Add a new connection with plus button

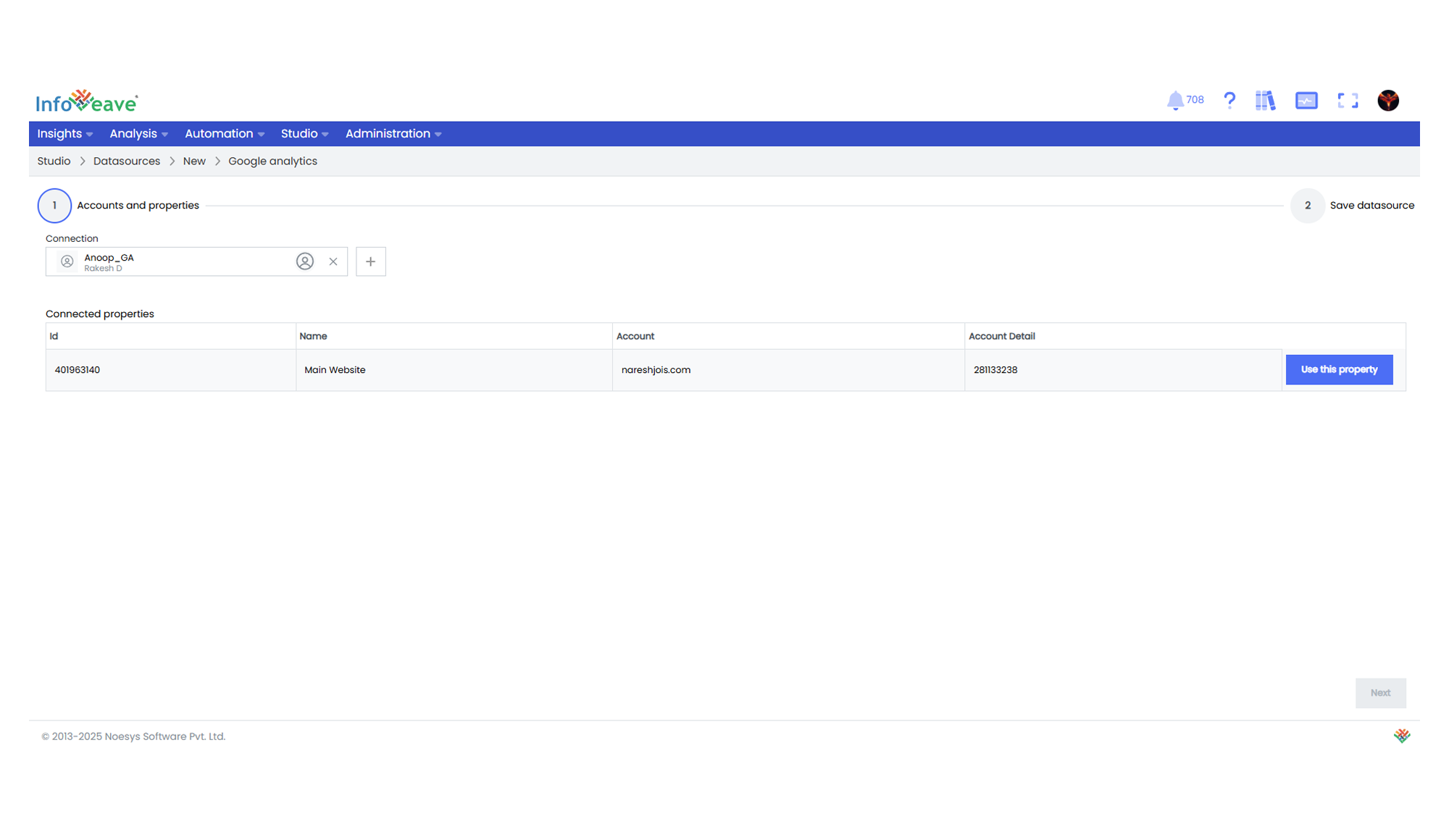371,261
